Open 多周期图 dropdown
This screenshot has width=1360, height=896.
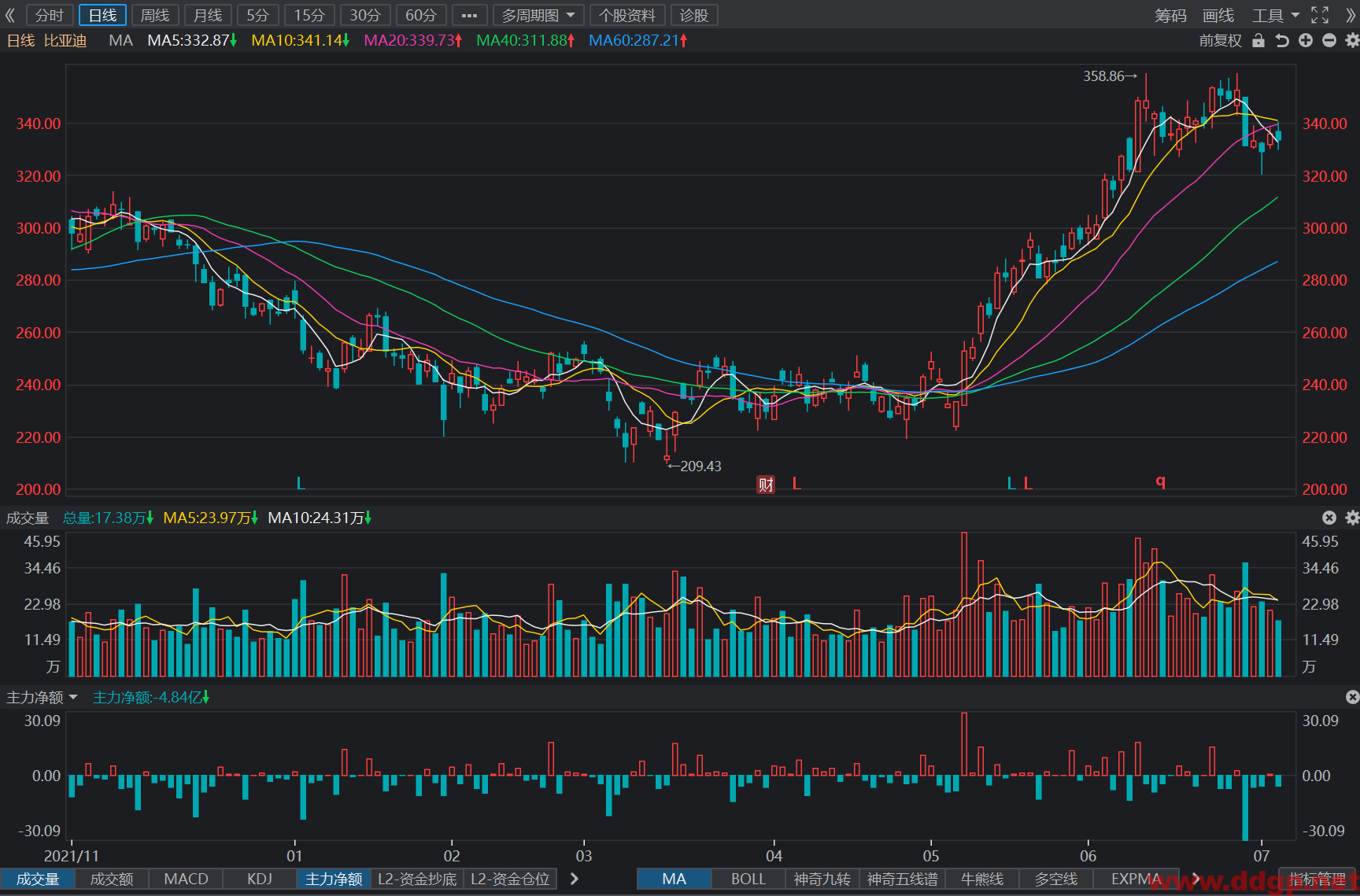point(538,15)
